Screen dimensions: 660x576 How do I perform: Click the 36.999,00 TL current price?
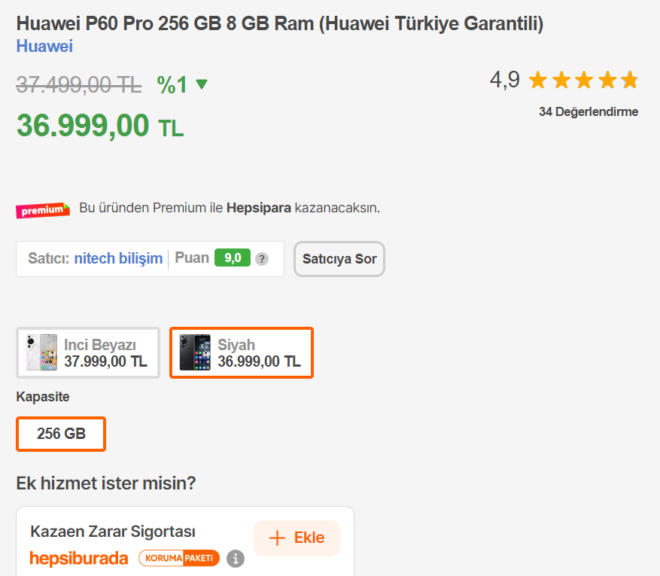tap(100, 126)
